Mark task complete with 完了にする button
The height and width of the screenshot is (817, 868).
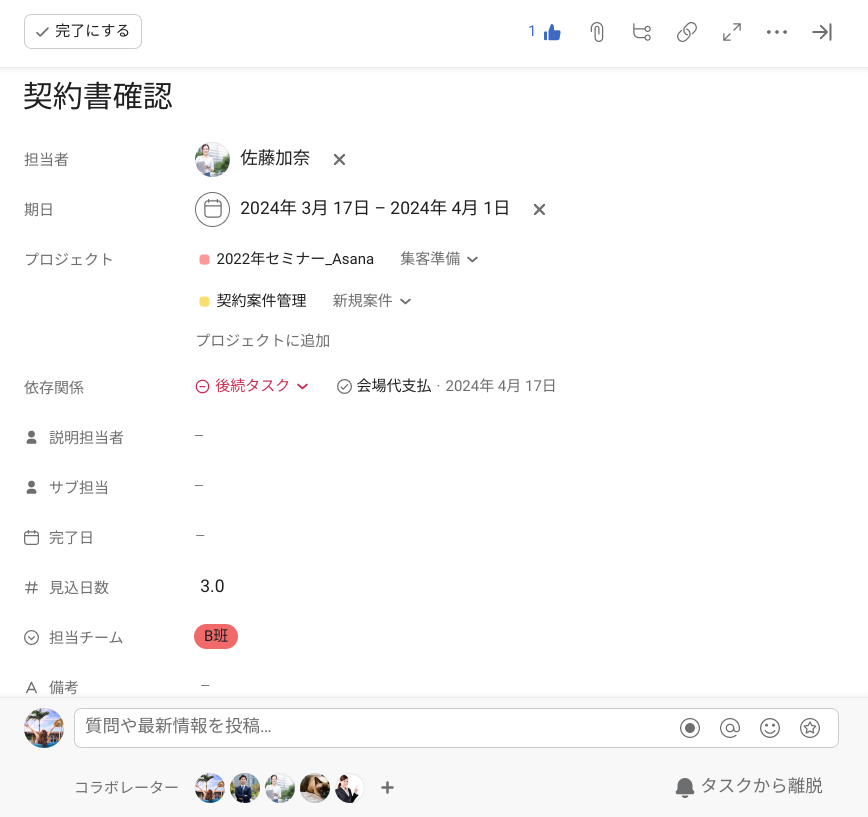(x=82, y=32)
